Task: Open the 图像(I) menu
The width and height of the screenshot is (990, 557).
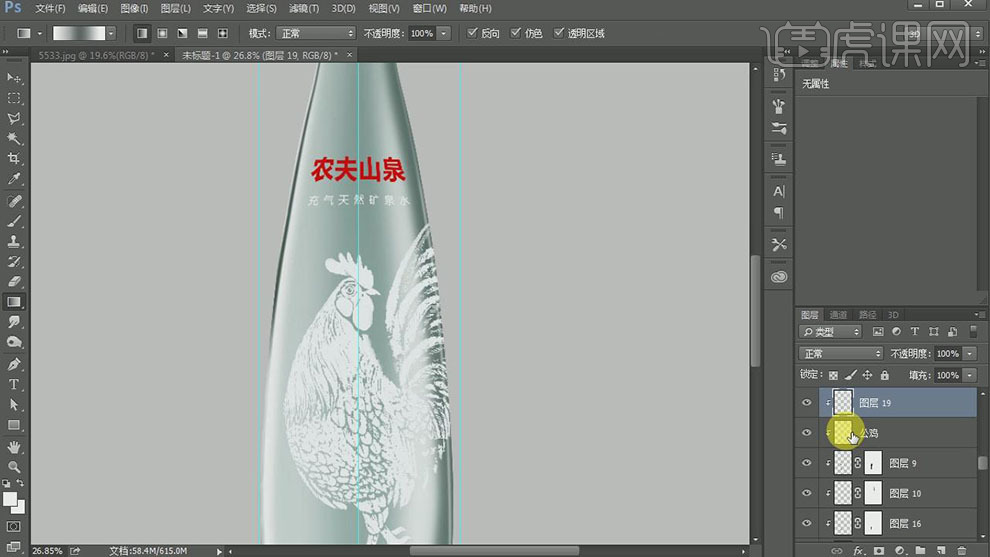Action: (x=134, y=8)
